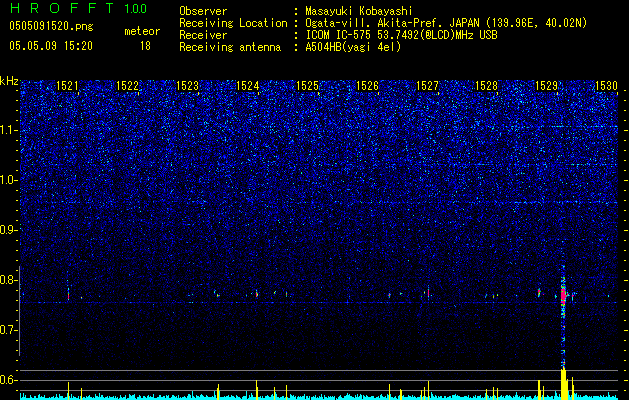Click the Receiving Location label
Viewport: 629px width, 400px height.
coord(233,23)
